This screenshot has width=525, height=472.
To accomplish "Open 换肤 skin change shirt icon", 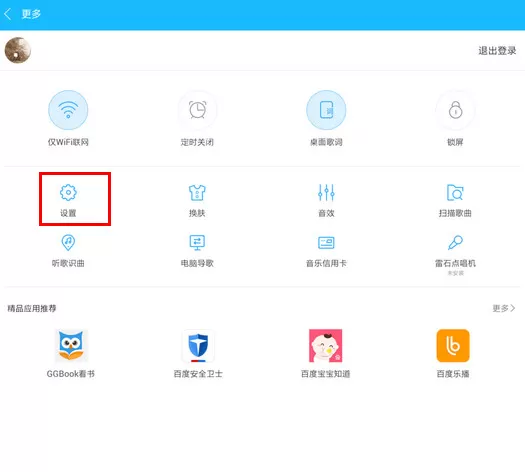I will click(197, 192).
